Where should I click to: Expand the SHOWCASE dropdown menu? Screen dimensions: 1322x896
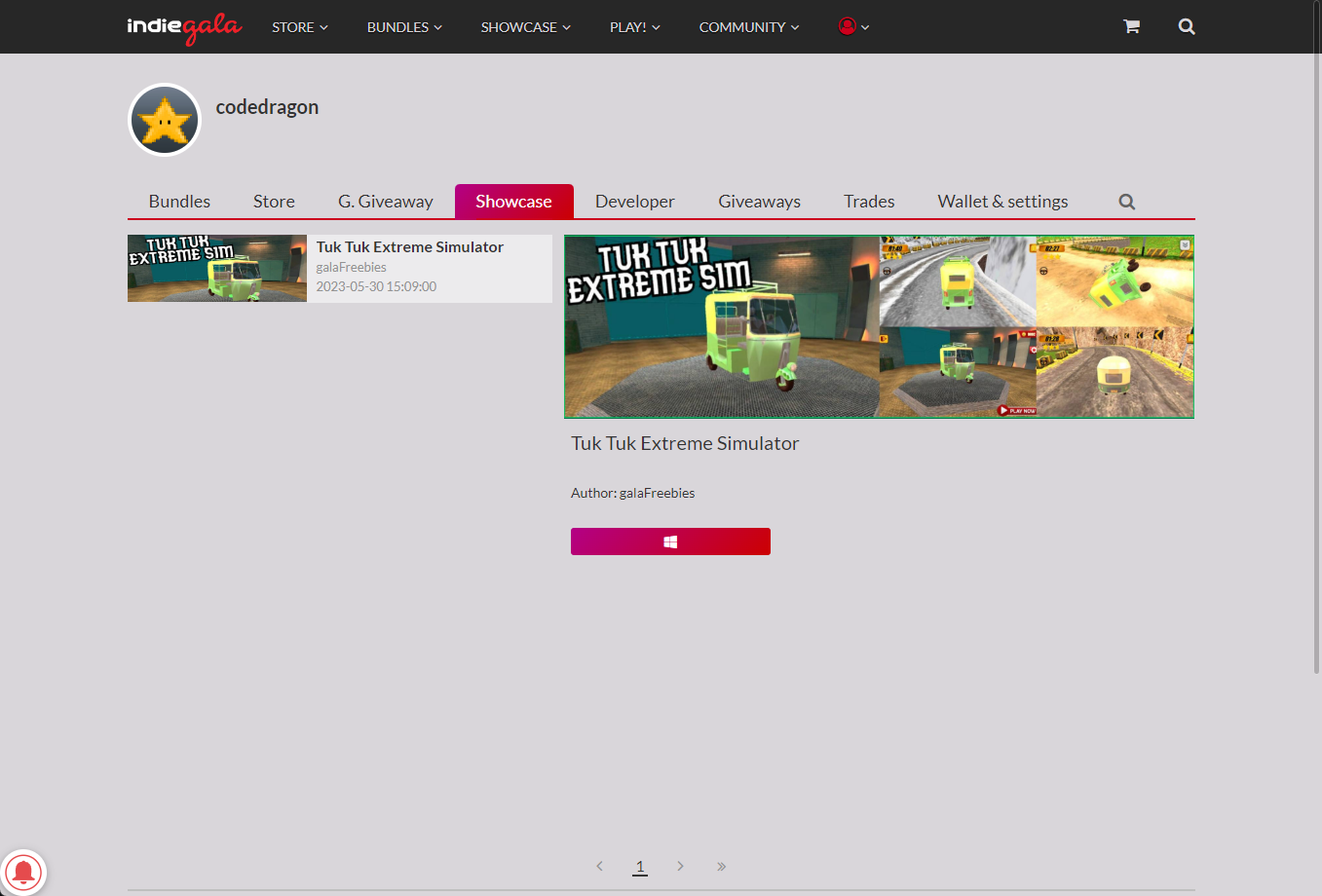coord(526,27)
